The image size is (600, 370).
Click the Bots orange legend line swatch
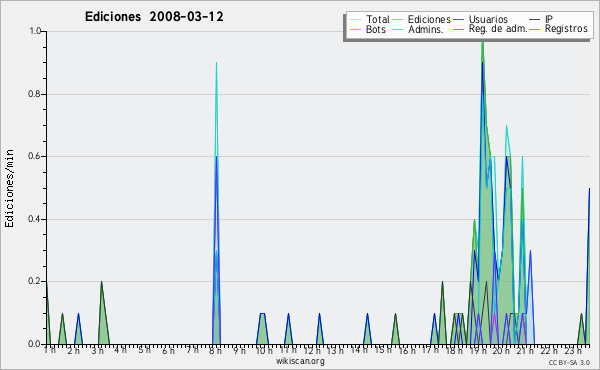click(x=355, y=29)
